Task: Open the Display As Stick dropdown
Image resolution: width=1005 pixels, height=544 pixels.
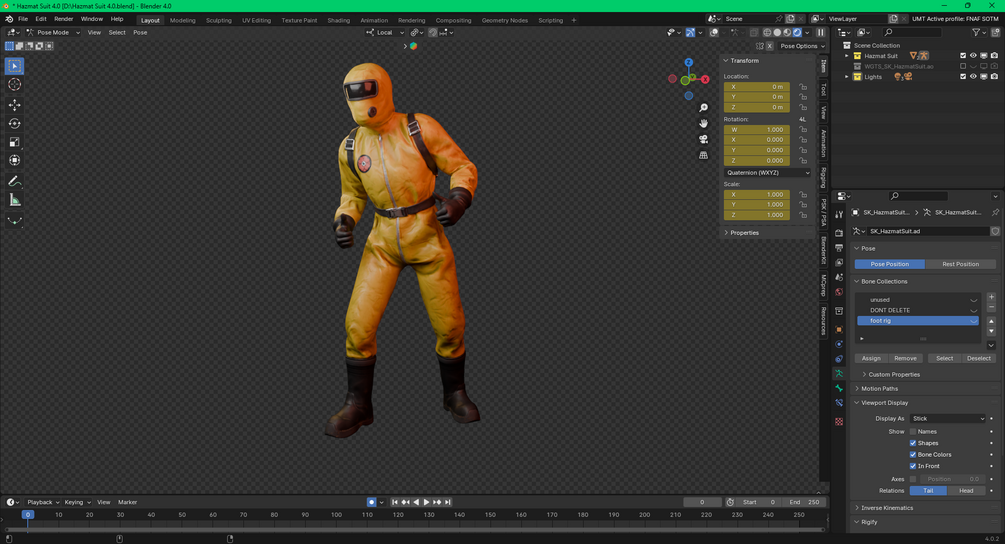Action: coord(948,419)
